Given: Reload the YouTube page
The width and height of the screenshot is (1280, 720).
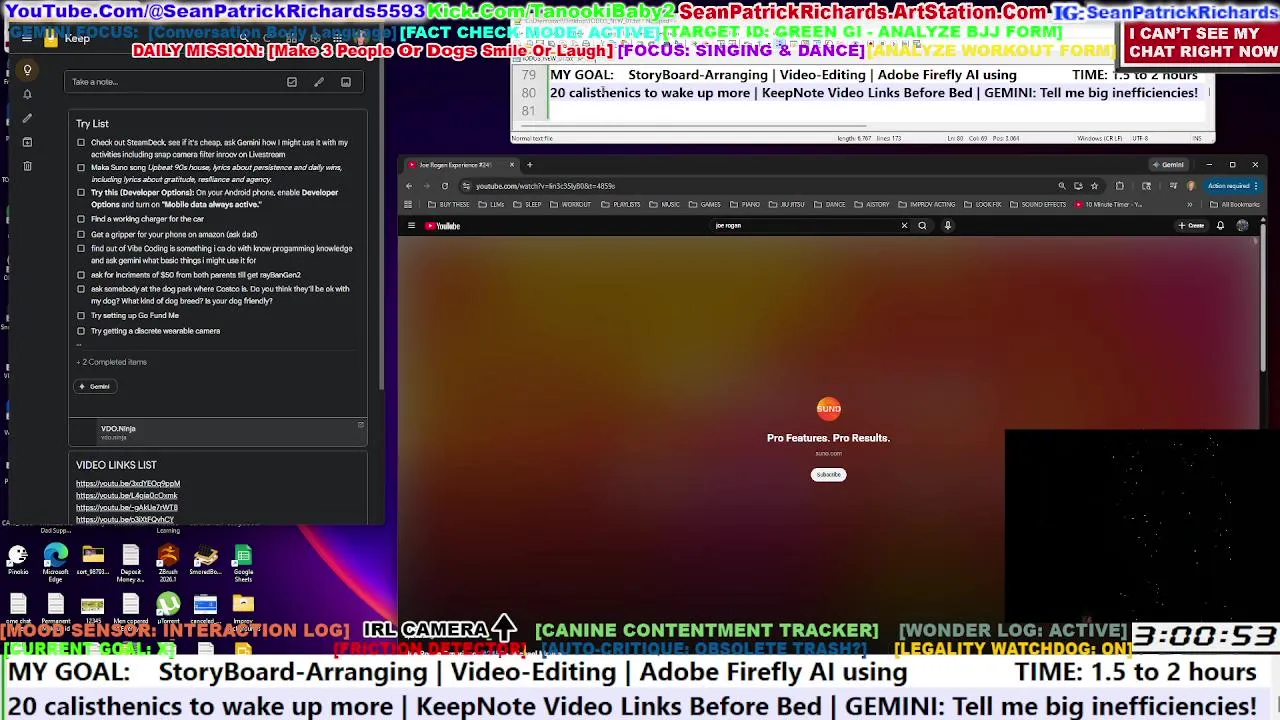Looking at the screenshot, I should (445, 186).
